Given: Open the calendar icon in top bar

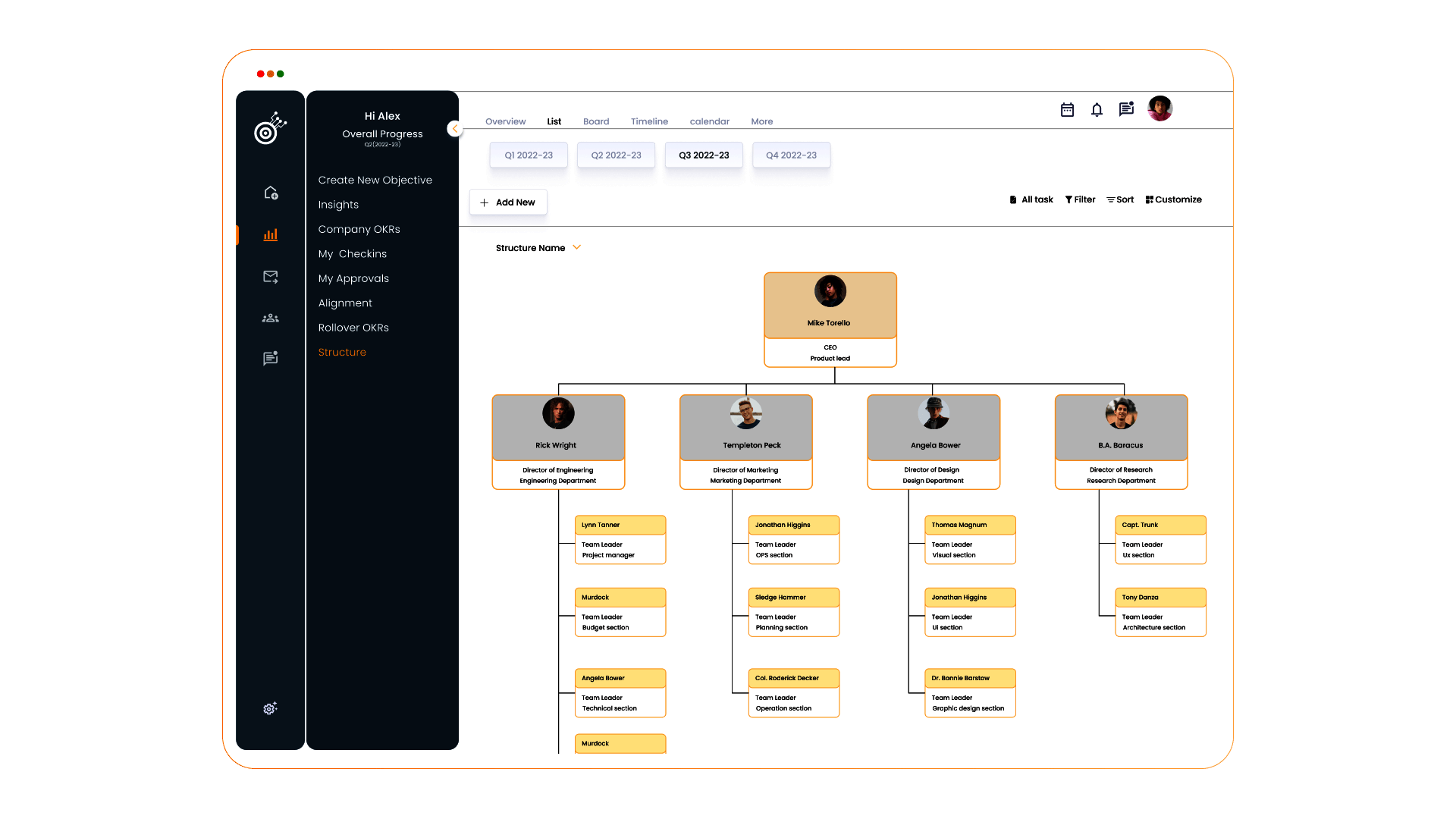Looking at the screenshot, I should pyautogui.click(x=1067, y=110).
